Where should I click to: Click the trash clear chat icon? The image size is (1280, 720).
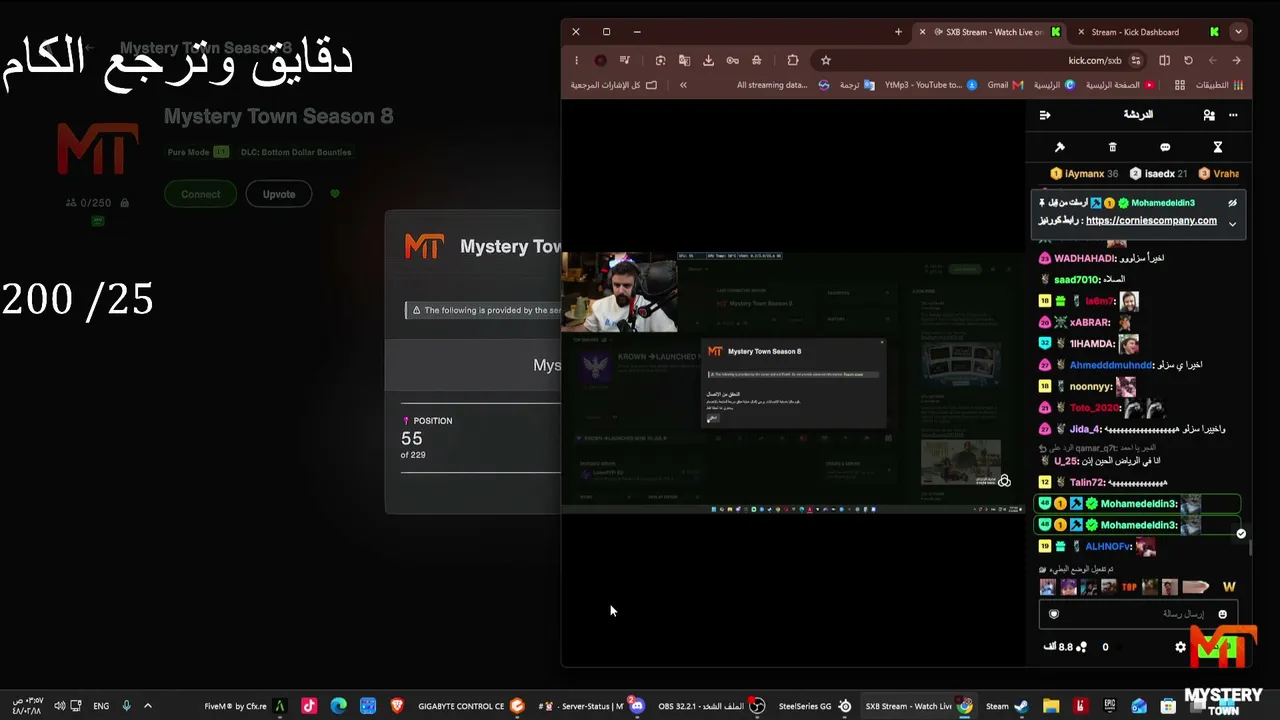(x=1112, y=147)
